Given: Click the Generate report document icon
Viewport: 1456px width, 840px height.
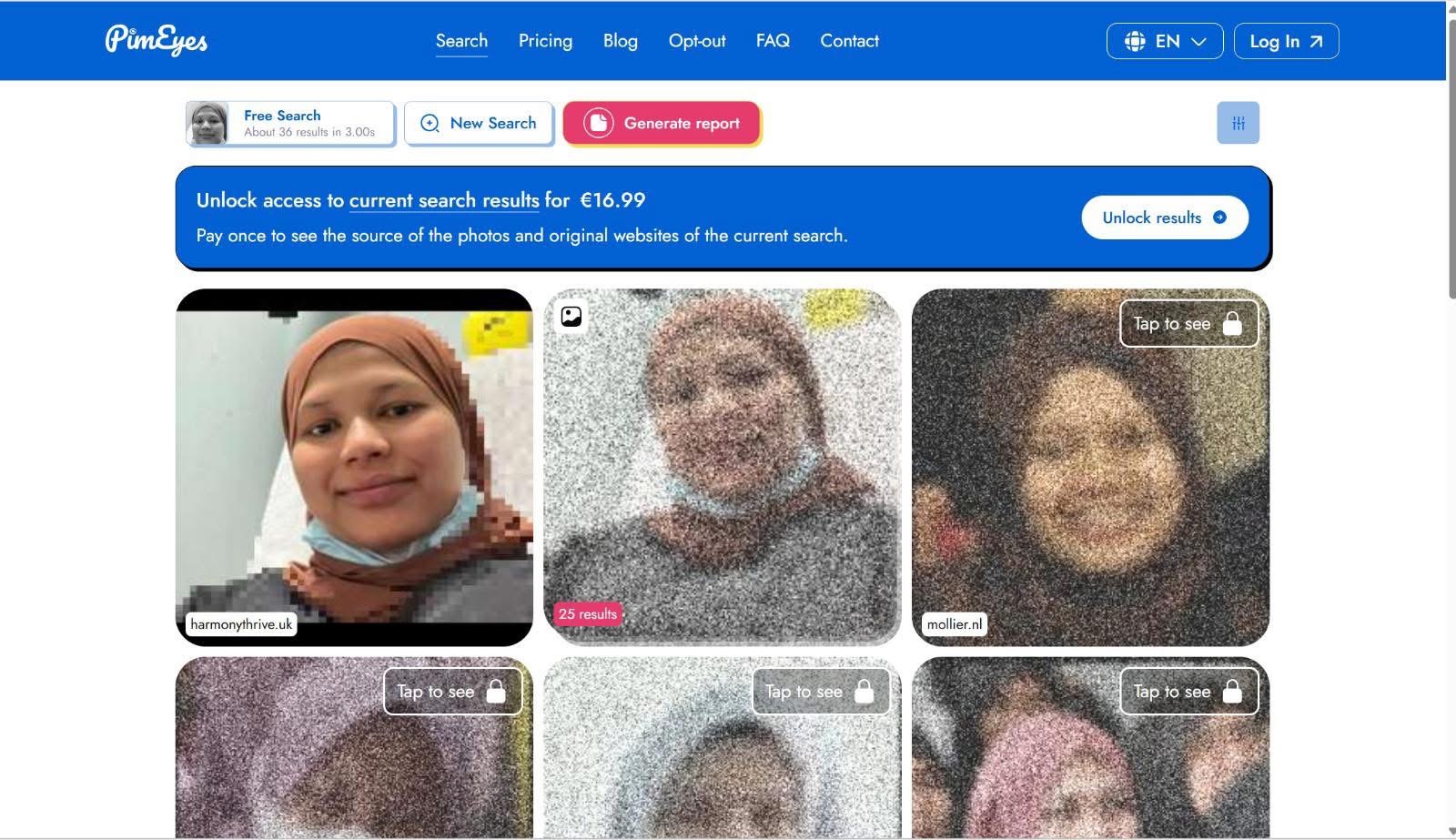Looking at the screenshot, I should tap(598, 123).
